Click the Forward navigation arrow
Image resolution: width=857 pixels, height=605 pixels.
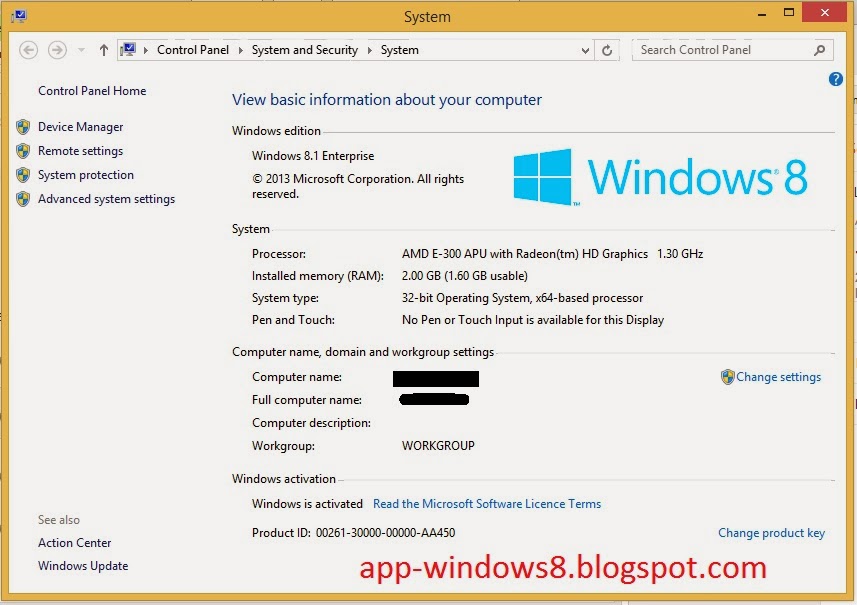click(x=57, y=50)
